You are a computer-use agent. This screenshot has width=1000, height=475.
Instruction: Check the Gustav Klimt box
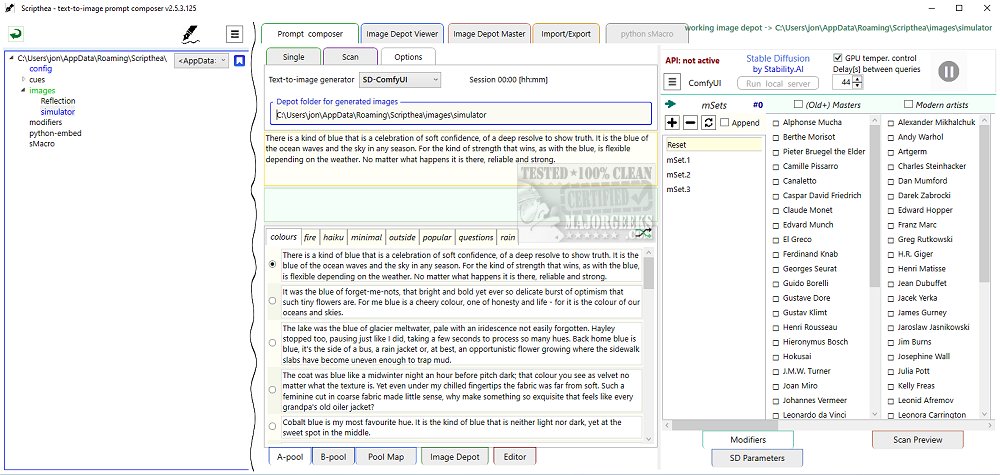point(776,313)
